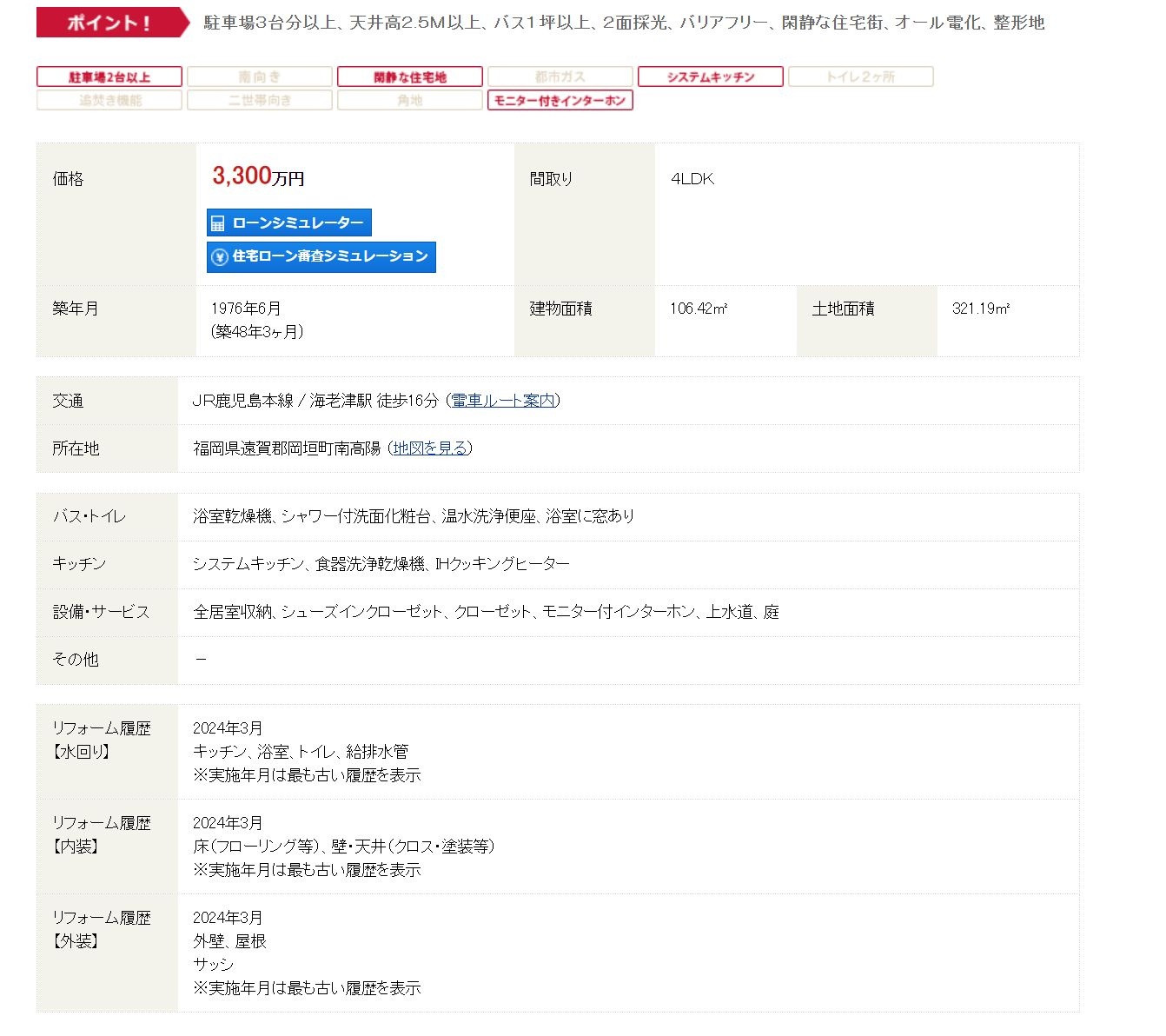Select the システムキッチン feature tag

tap(711, 77)
